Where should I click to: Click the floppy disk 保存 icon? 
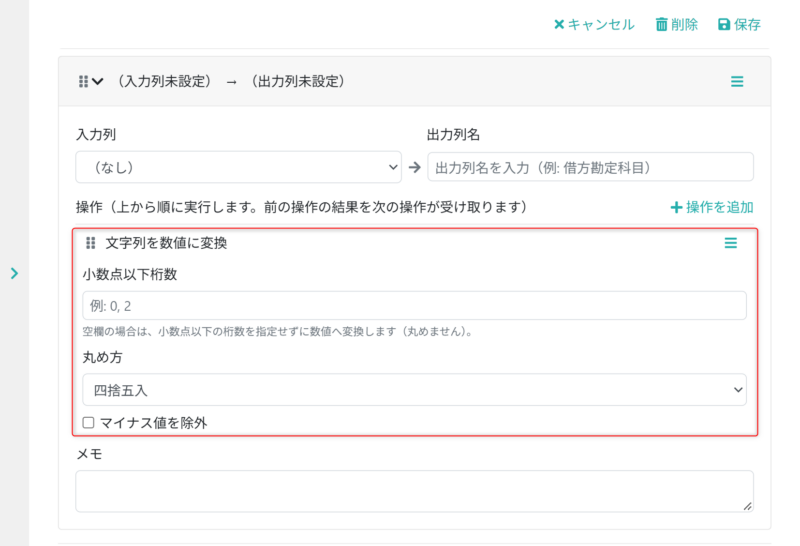pos(723,24)
